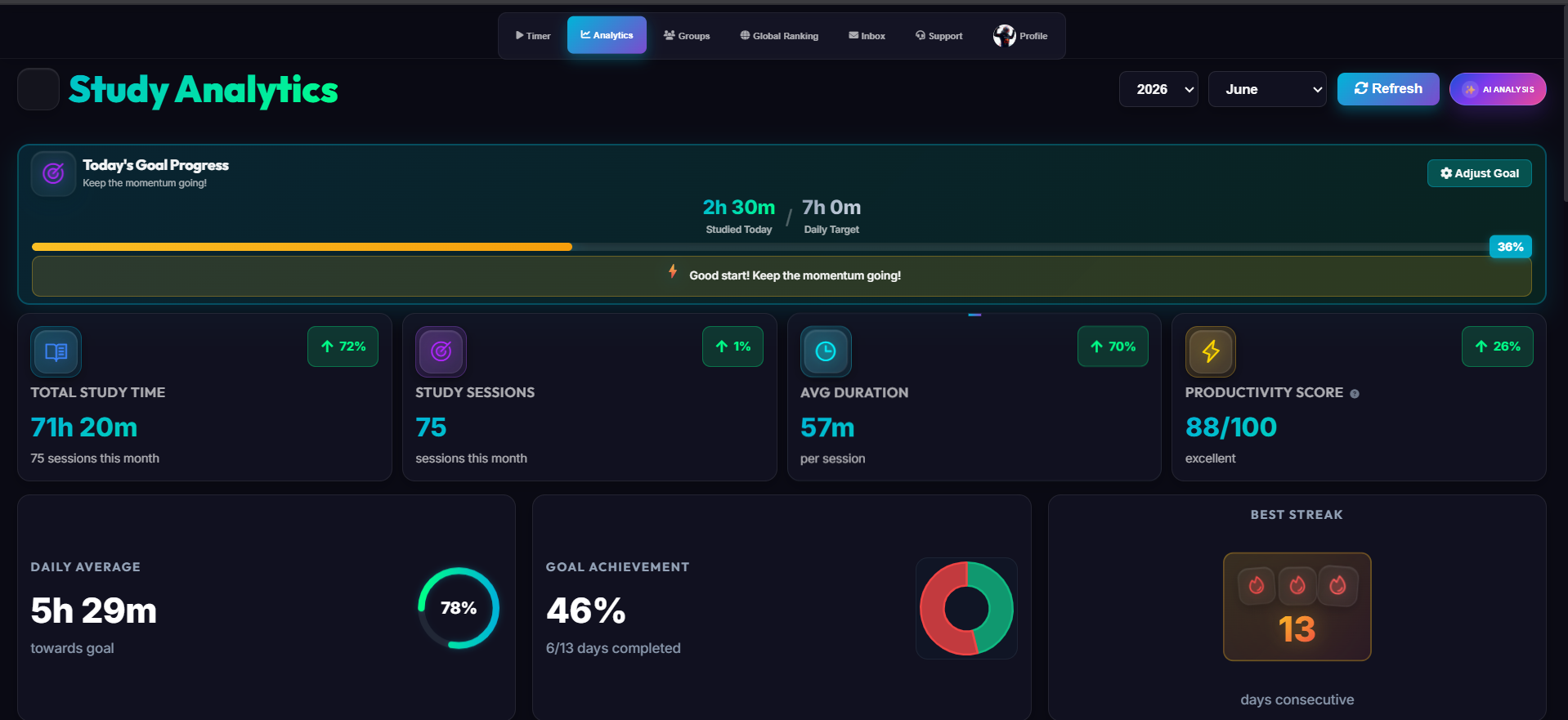Click the 13 streak number
The height and width of the screenshot is (720, 1568).
point(1297,629)
